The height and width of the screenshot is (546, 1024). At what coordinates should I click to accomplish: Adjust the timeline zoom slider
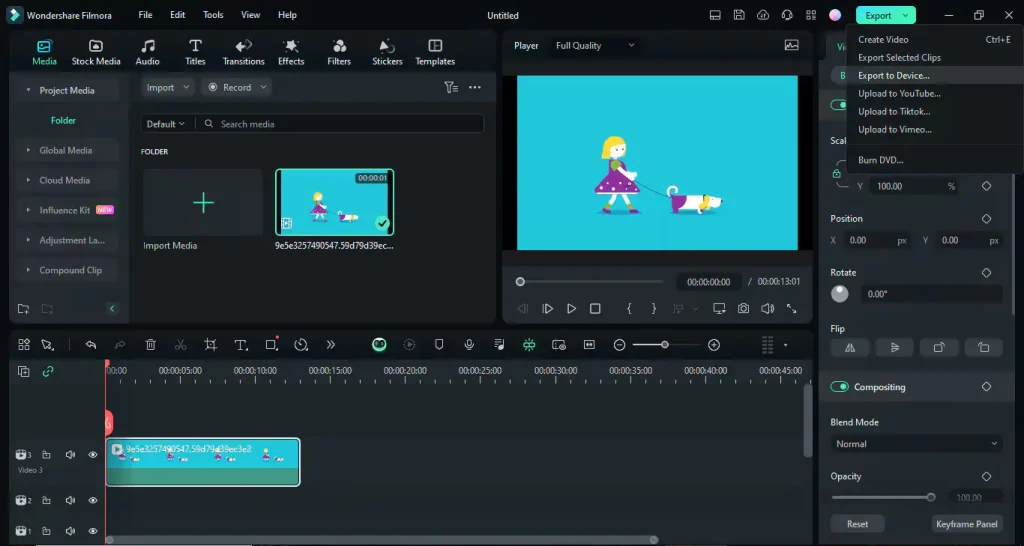point(665,345)
